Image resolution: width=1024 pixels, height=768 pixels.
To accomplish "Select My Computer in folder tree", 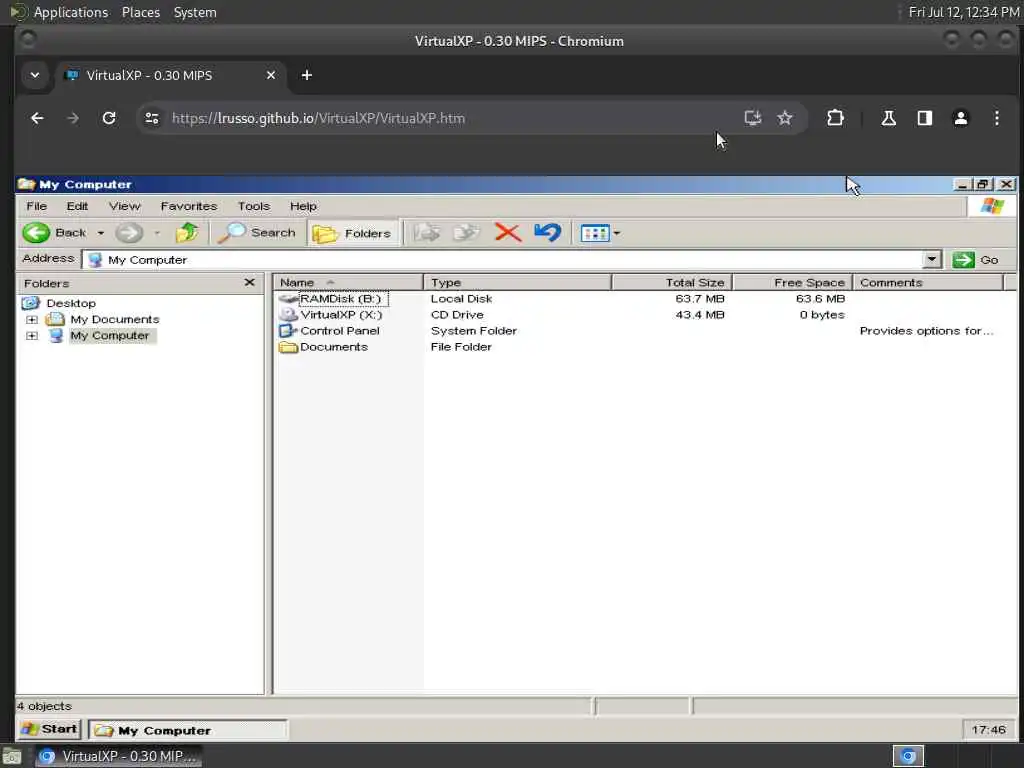I will (x=110, y=336).
